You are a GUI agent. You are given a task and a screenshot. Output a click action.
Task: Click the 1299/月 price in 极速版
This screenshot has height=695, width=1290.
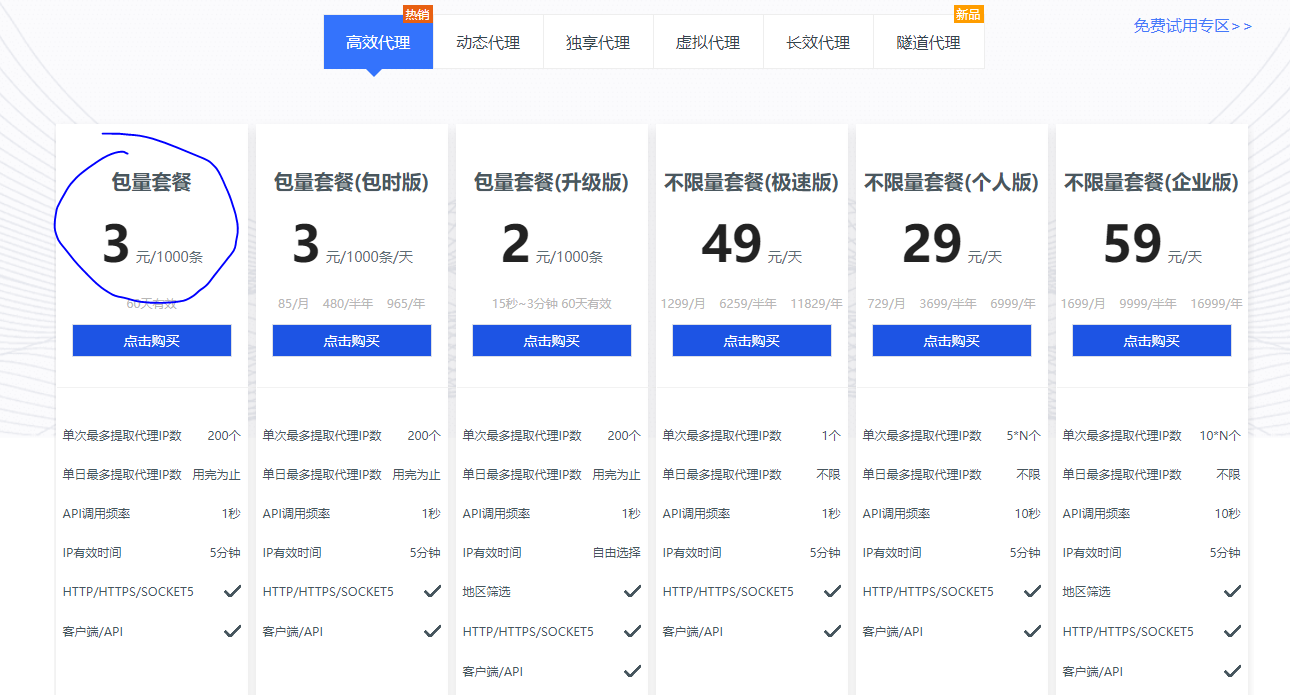click(684, 303)
